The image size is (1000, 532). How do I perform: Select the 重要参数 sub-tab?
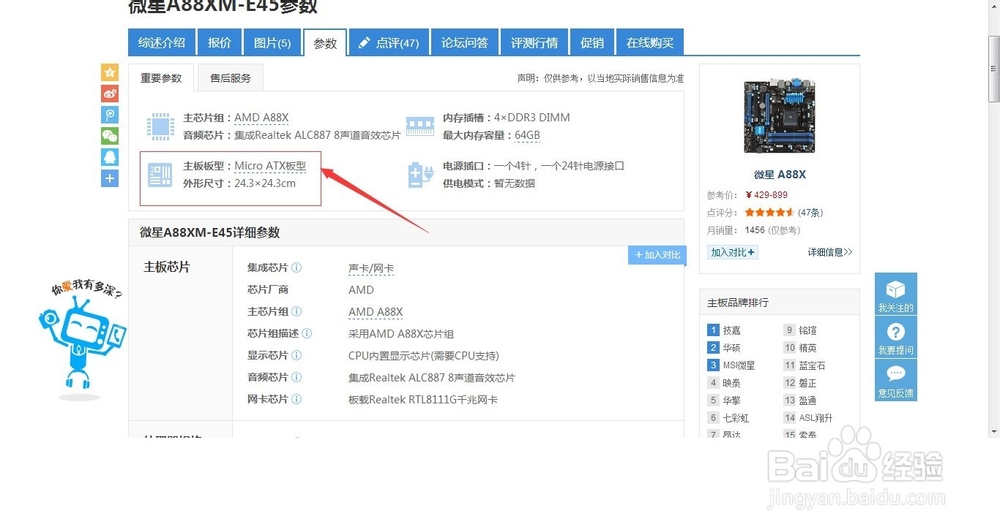pos(161,78)
